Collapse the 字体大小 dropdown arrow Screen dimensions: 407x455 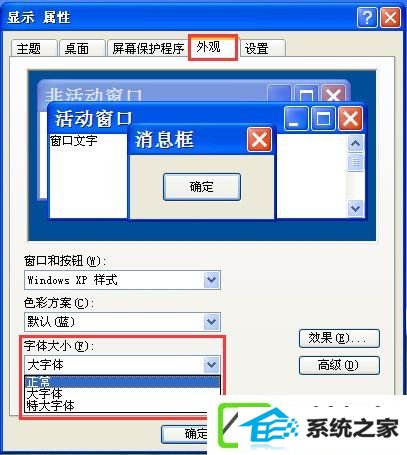(x=212, y=365)
